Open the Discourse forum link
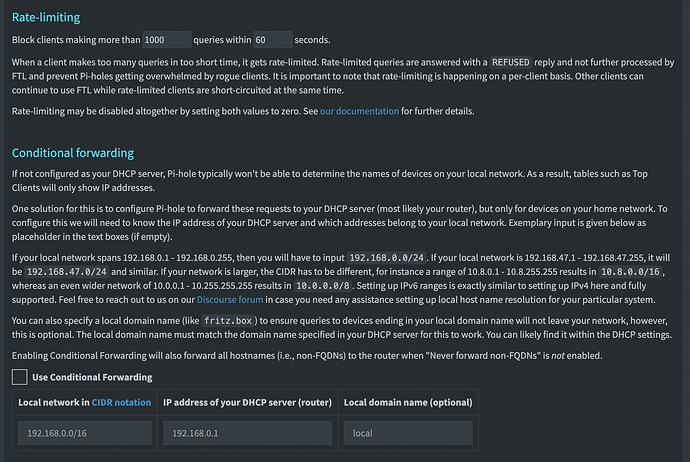Viewport: 690px width, 462px height. [x=230, y=300]
